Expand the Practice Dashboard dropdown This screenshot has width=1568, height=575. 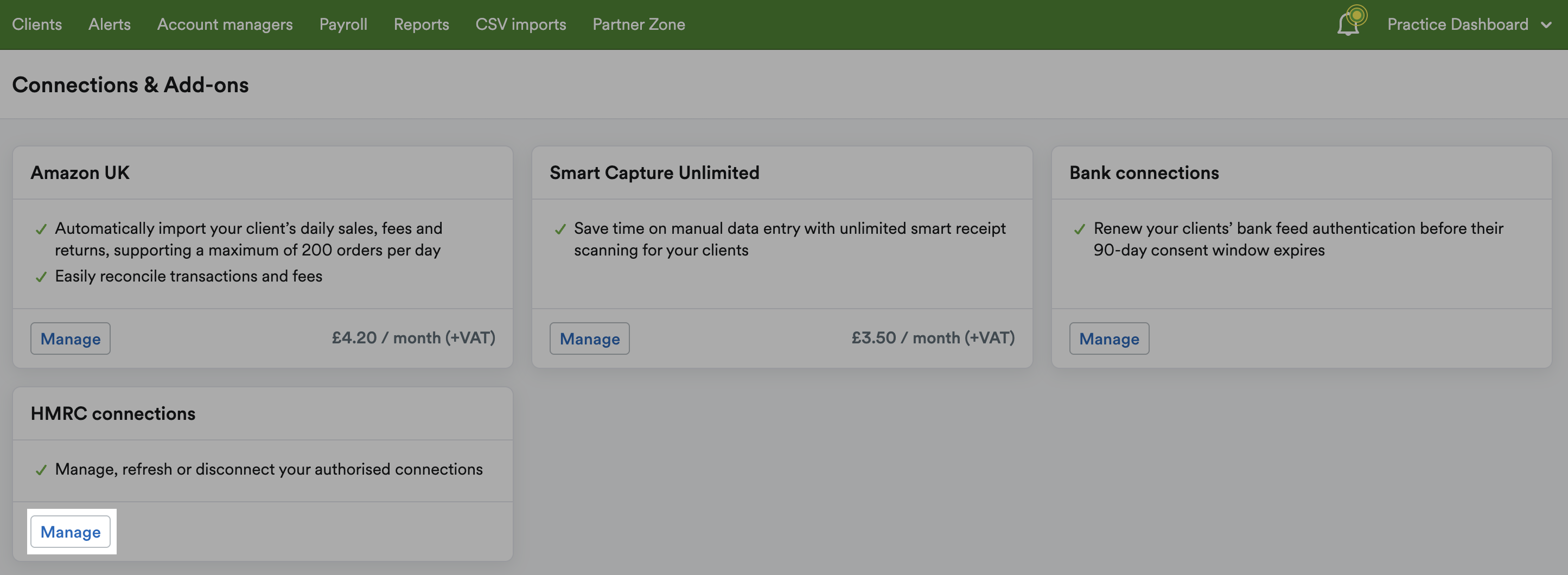click(x=1469, y=24)
